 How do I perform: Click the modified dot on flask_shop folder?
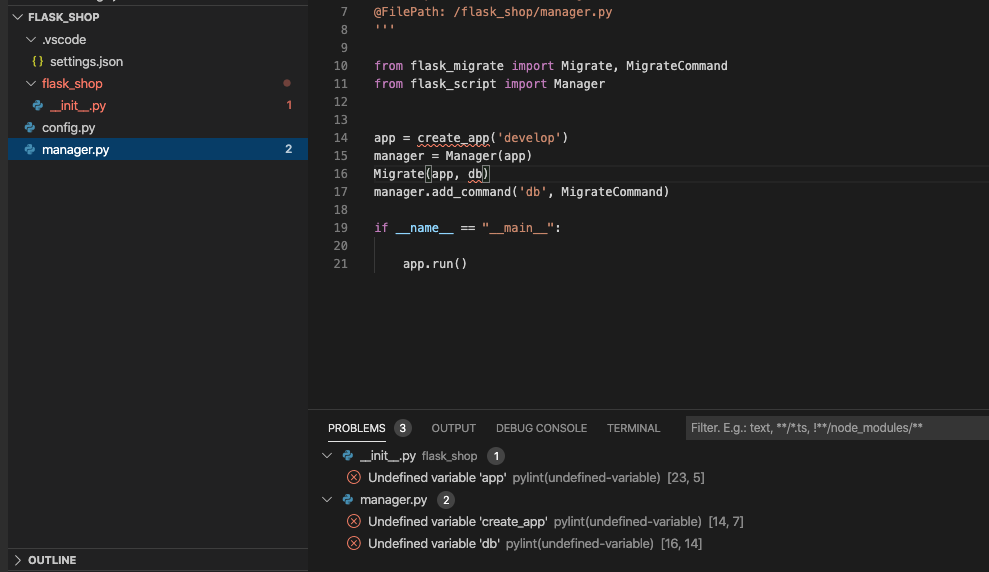(287, 83)
